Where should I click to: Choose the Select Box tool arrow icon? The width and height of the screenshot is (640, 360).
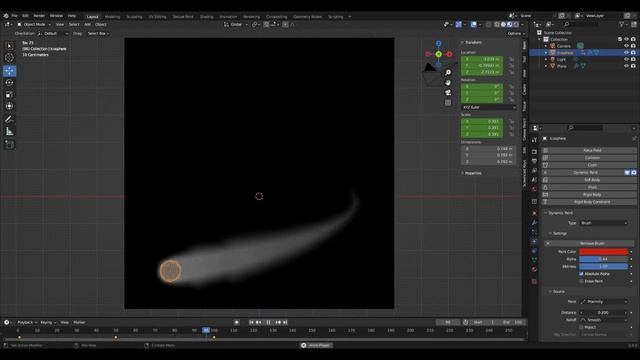tap(9, 46)
